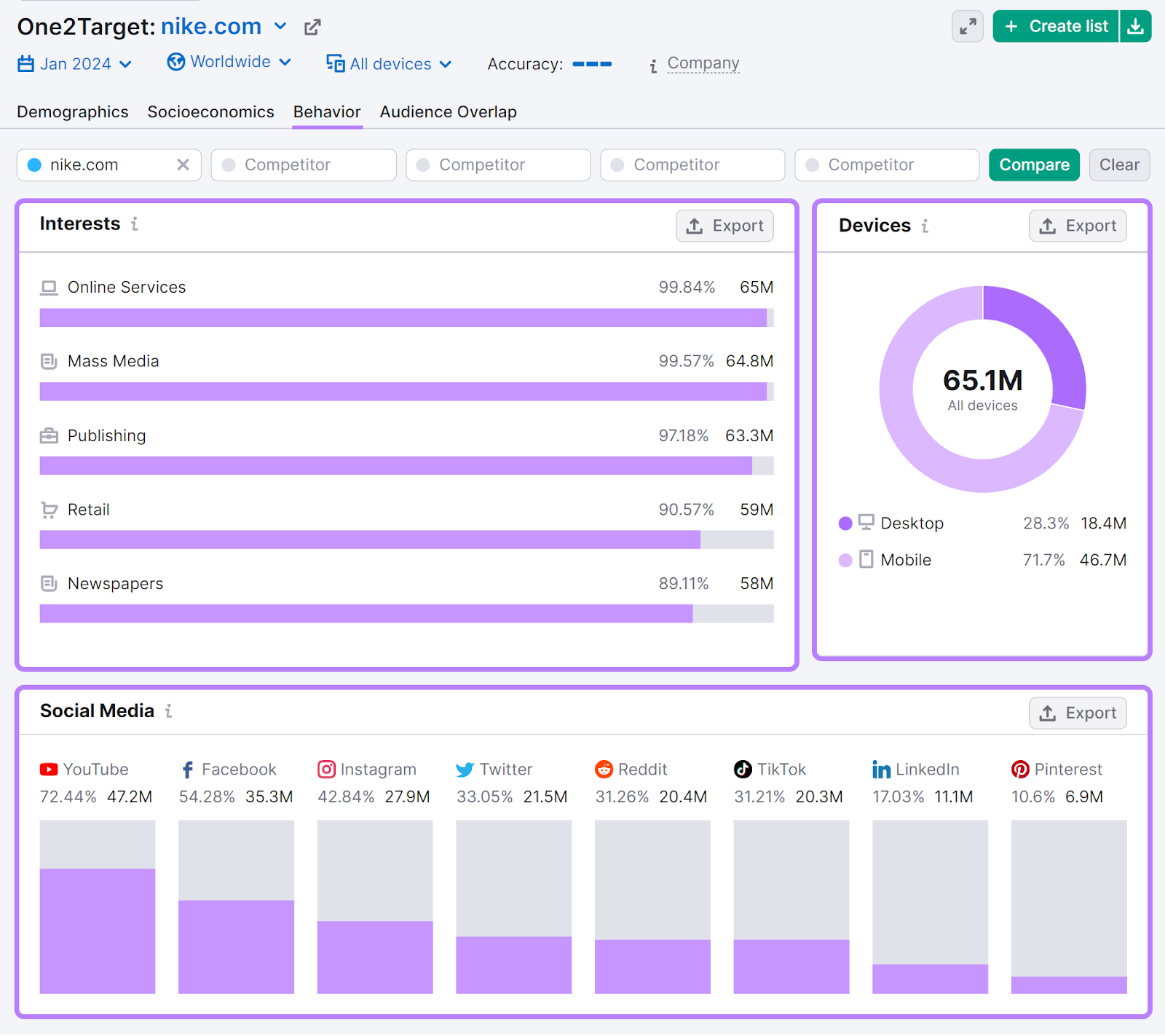
Task: Open the Audience Overlap tab
Action: coord(448,111)
